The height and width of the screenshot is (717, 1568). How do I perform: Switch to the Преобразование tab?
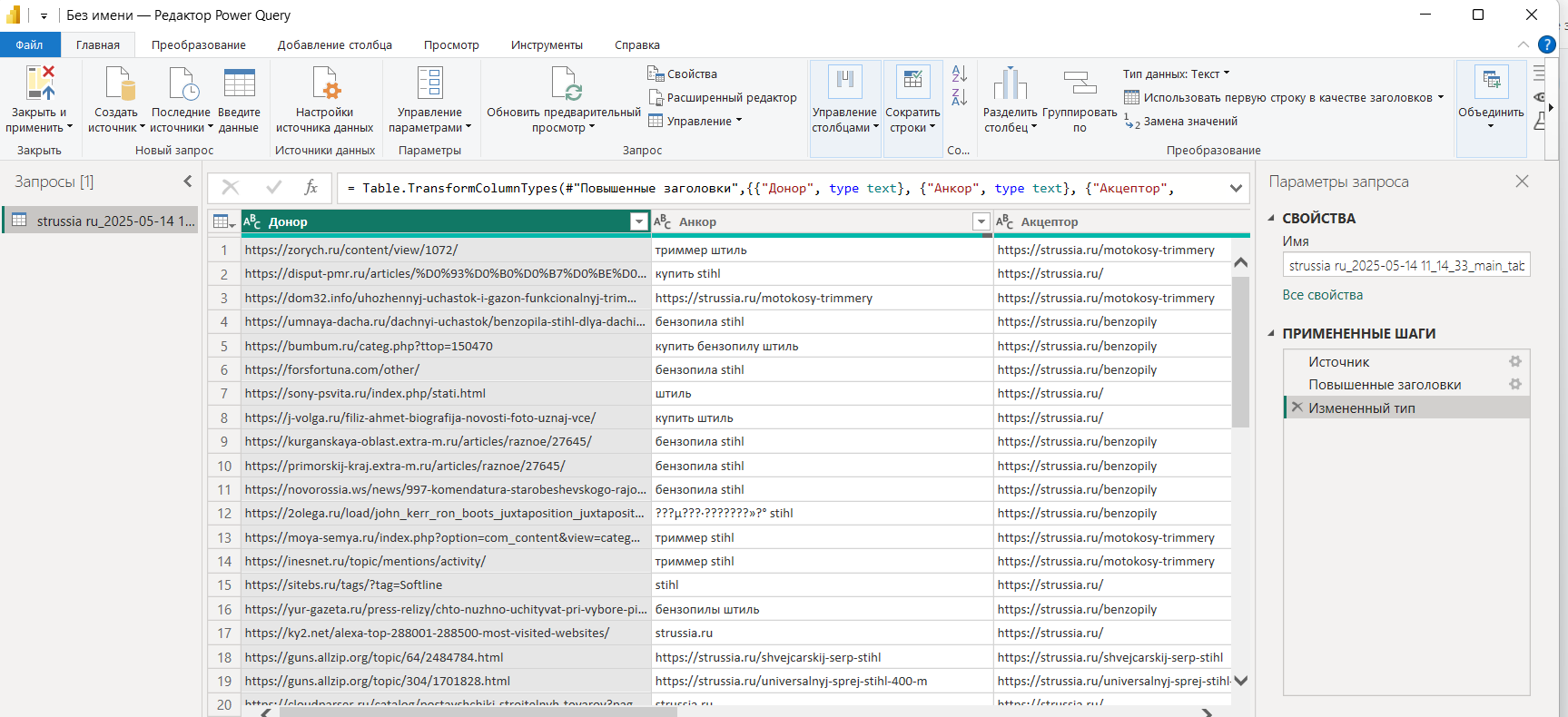click(x=198, y=45)
